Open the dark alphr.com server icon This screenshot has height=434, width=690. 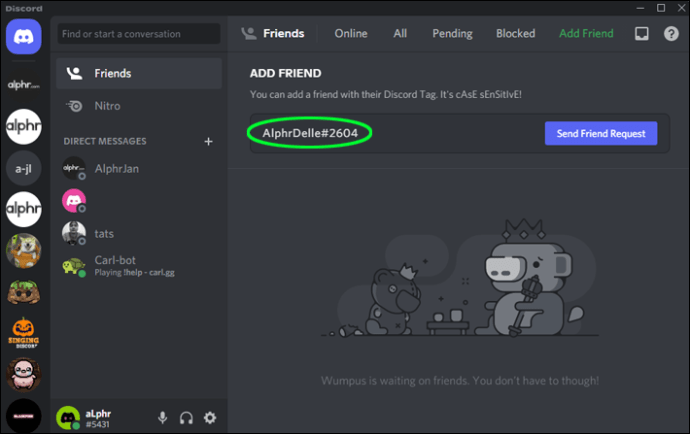point(24,85)
